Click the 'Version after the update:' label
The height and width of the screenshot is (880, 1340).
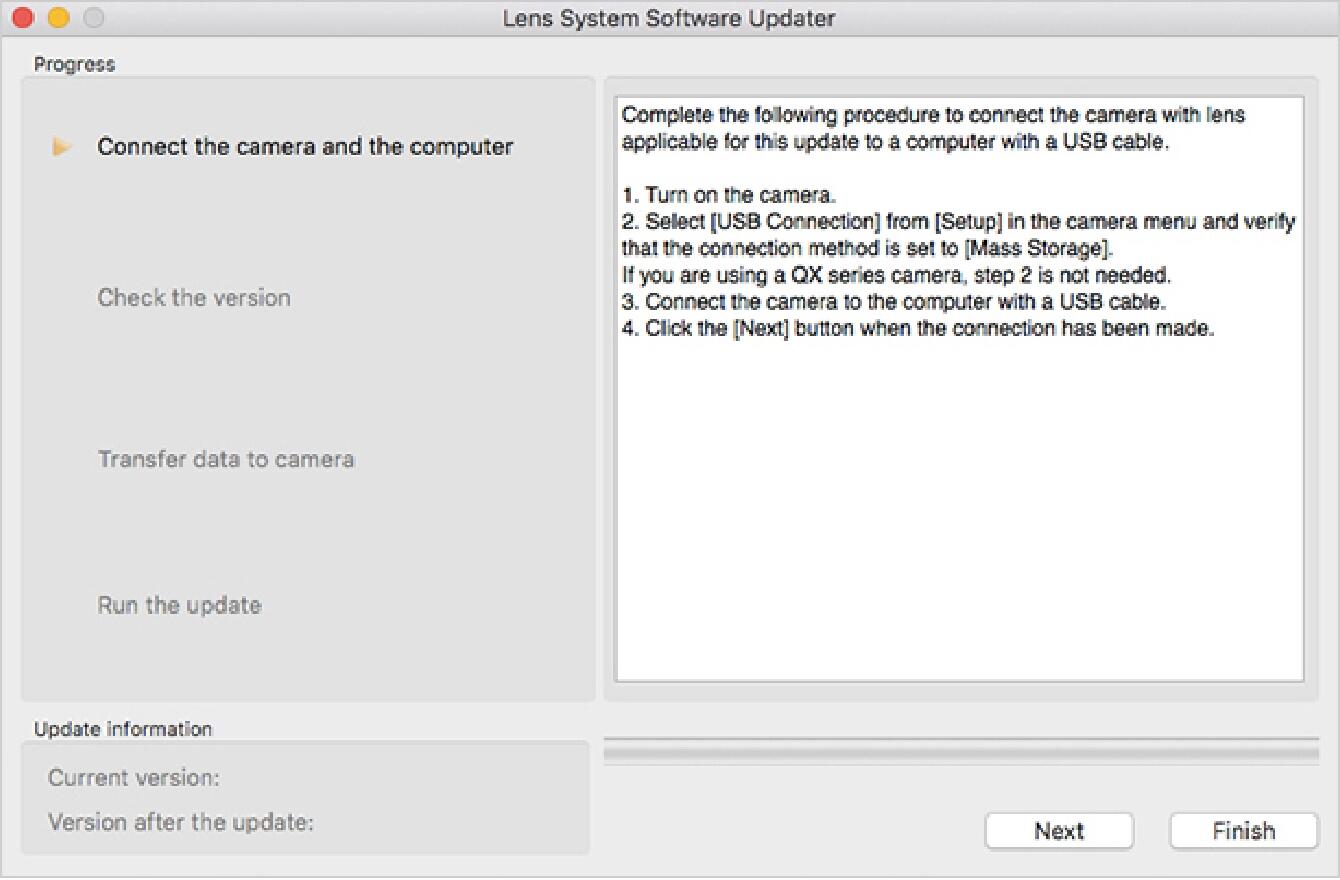(x=181, y=823)
